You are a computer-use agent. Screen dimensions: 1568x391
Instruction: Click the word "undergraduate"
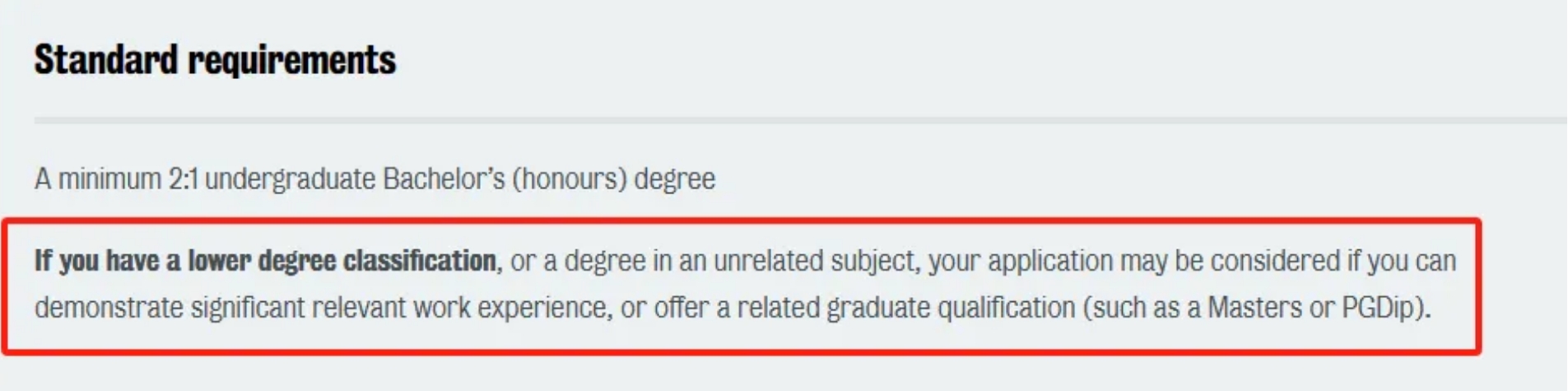(x=290, y=179)
